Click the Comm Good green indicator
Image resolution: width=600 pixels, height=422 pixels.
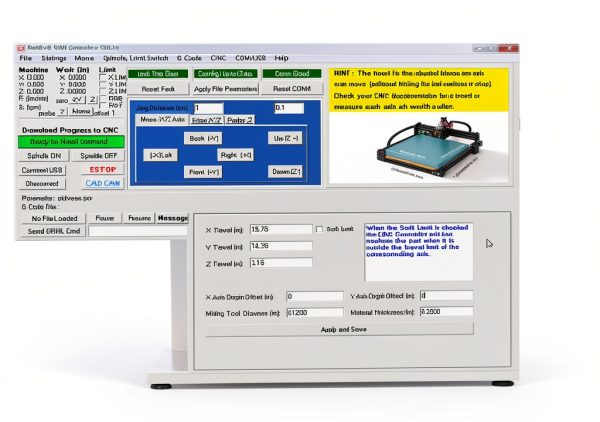[x=292, y=73]
